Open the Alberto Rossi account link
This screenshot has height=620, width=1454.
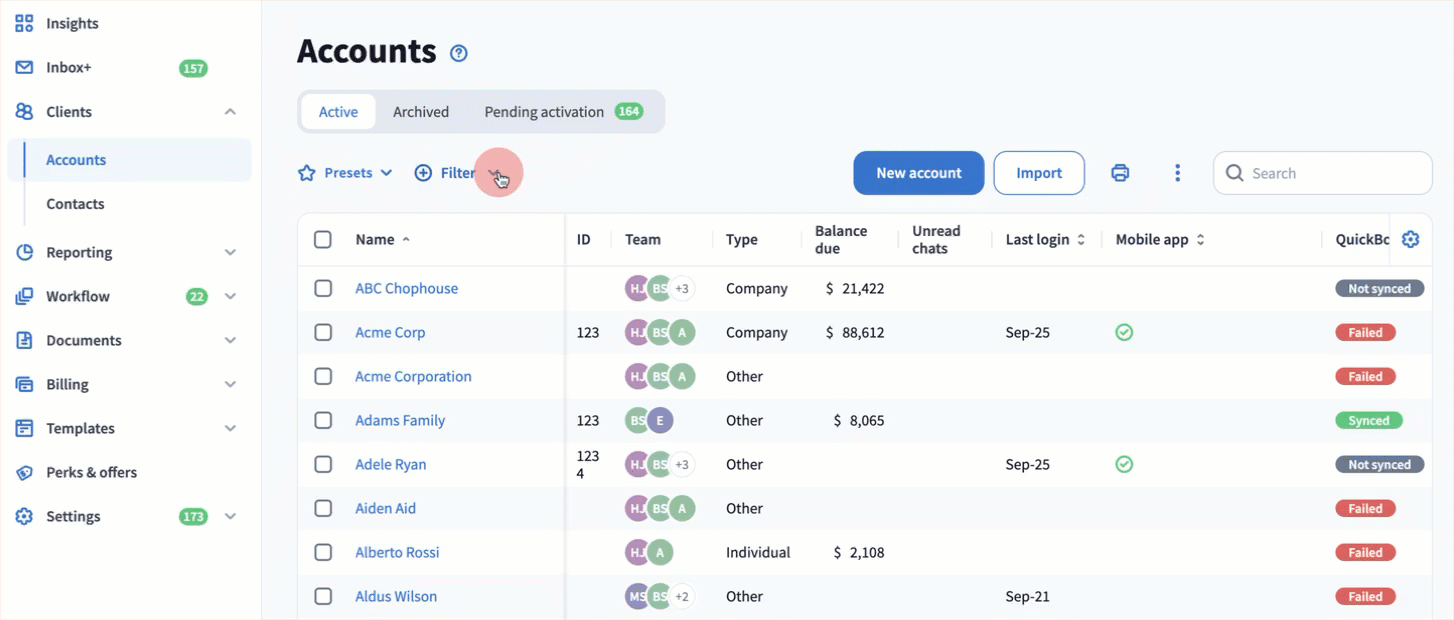397,552
